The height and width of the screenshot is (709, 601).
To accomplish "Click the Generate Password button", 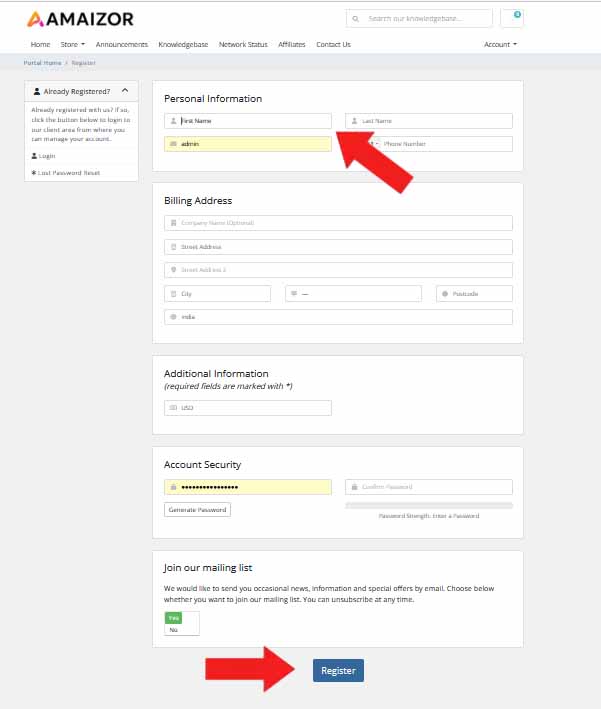I will 197,510.
